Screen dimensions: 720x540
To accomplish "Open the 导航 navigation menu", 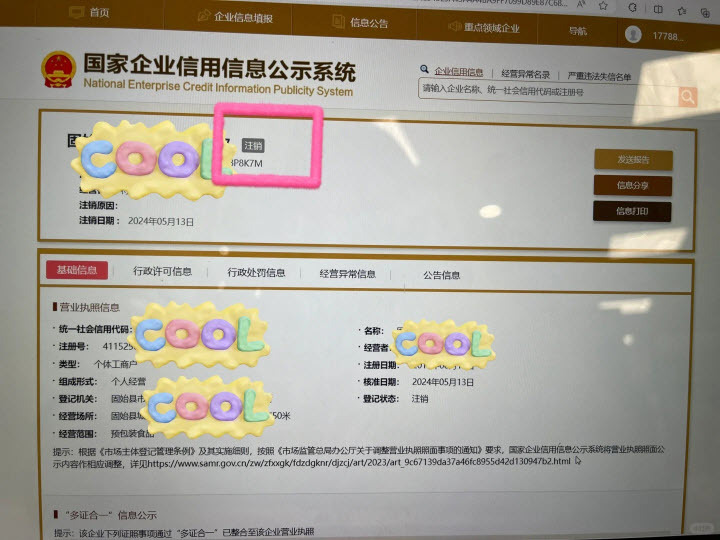I will pos(578,30).
